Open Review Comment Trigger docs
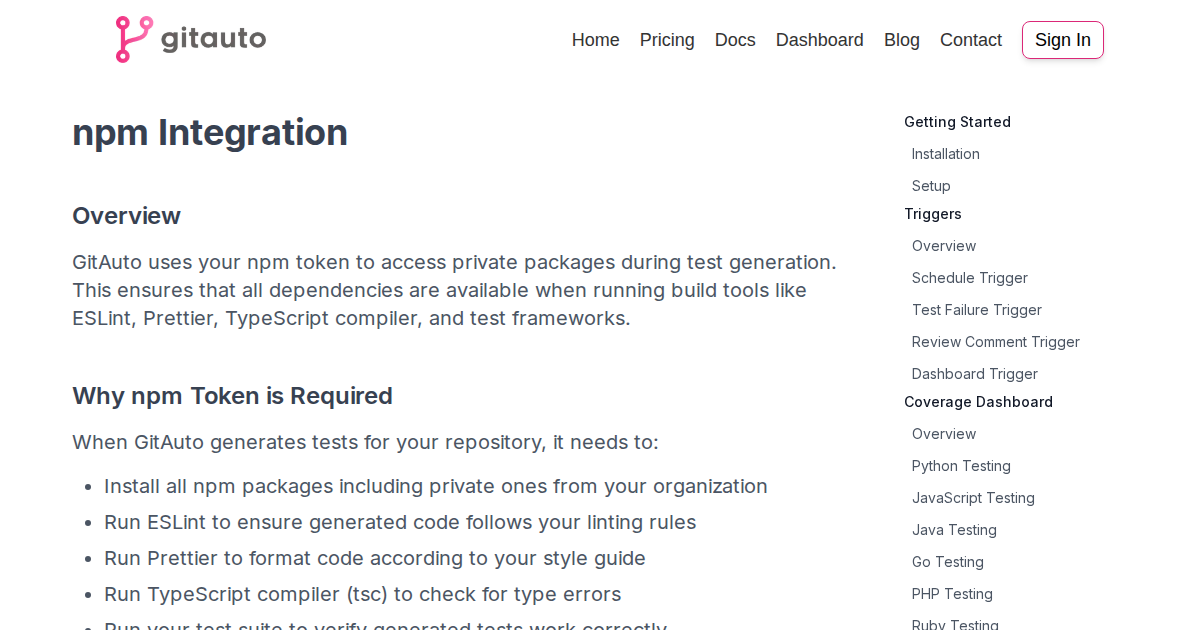Viewport: 1200px width, 630px height. [996, 342]
